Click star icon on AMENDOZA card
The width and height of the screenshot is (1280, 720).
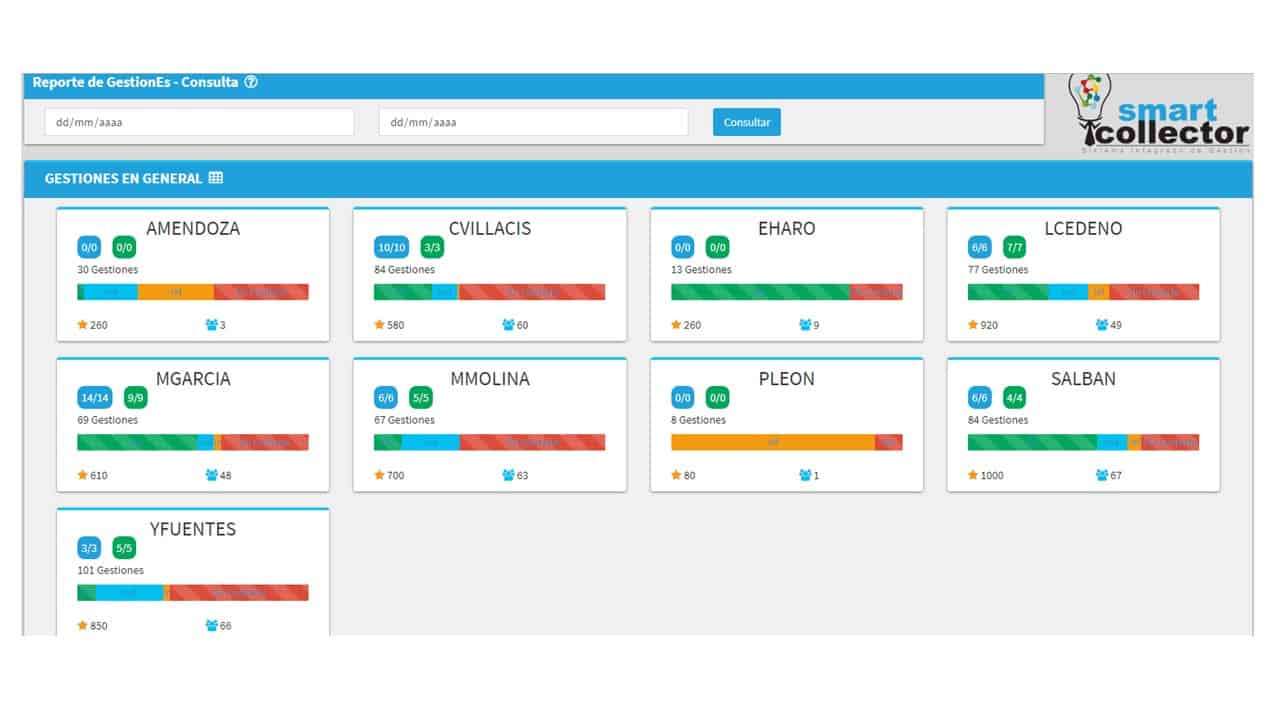tap(83, 325)
